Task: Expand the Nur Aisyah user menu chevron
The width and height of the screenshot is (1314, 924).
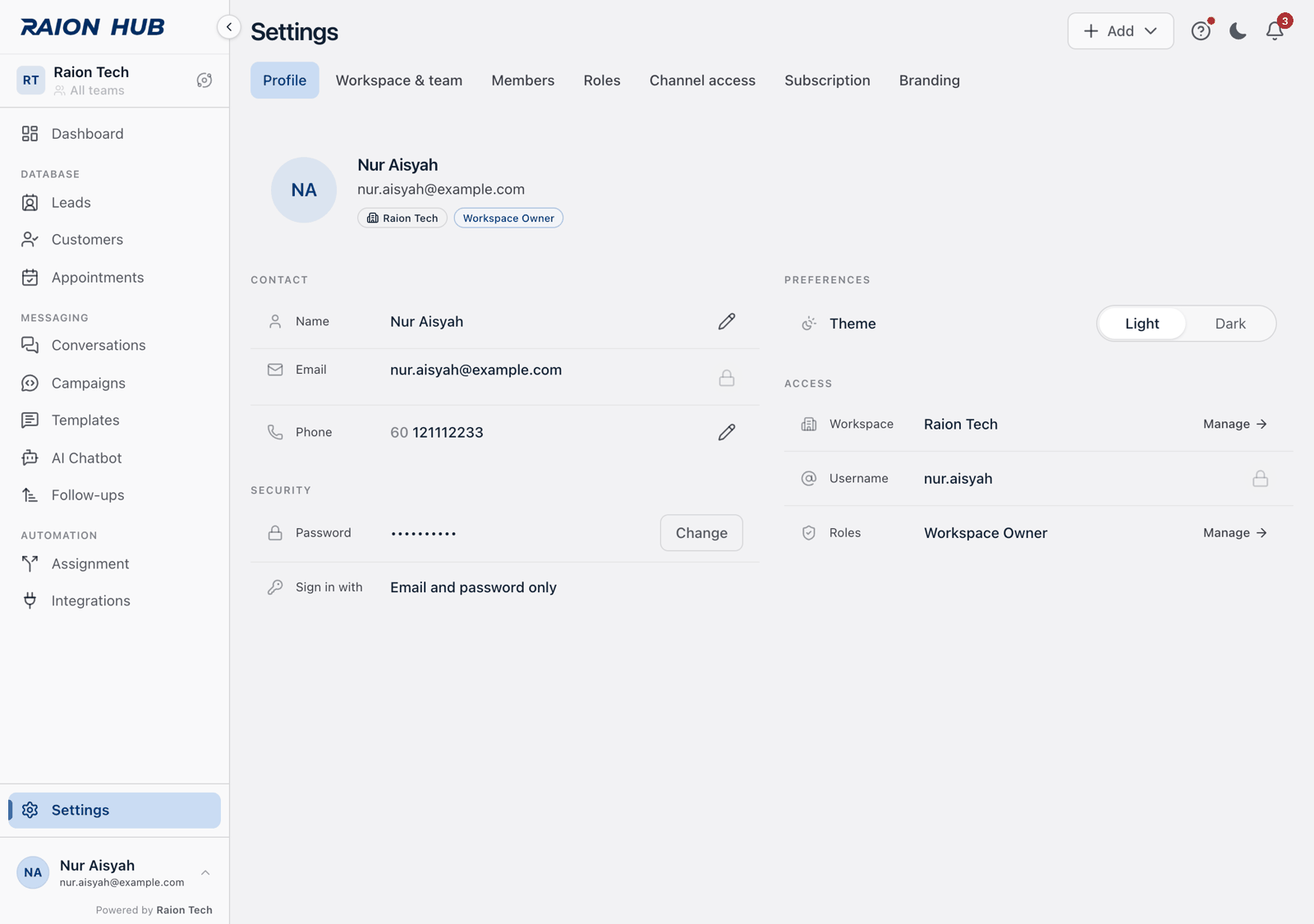Action: point(205,873)
